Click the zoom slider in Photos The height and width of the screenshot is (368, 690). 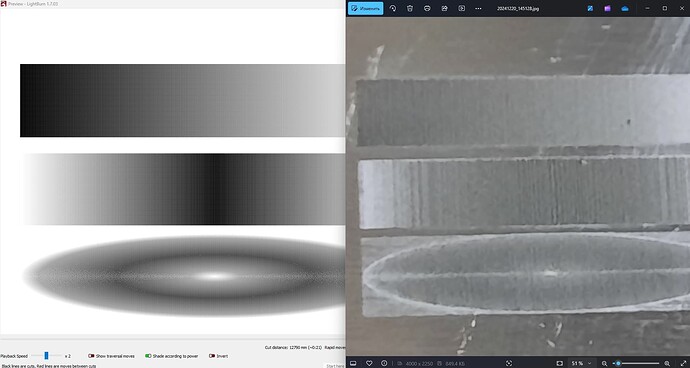pyautogui.click(x=635, y=363)
